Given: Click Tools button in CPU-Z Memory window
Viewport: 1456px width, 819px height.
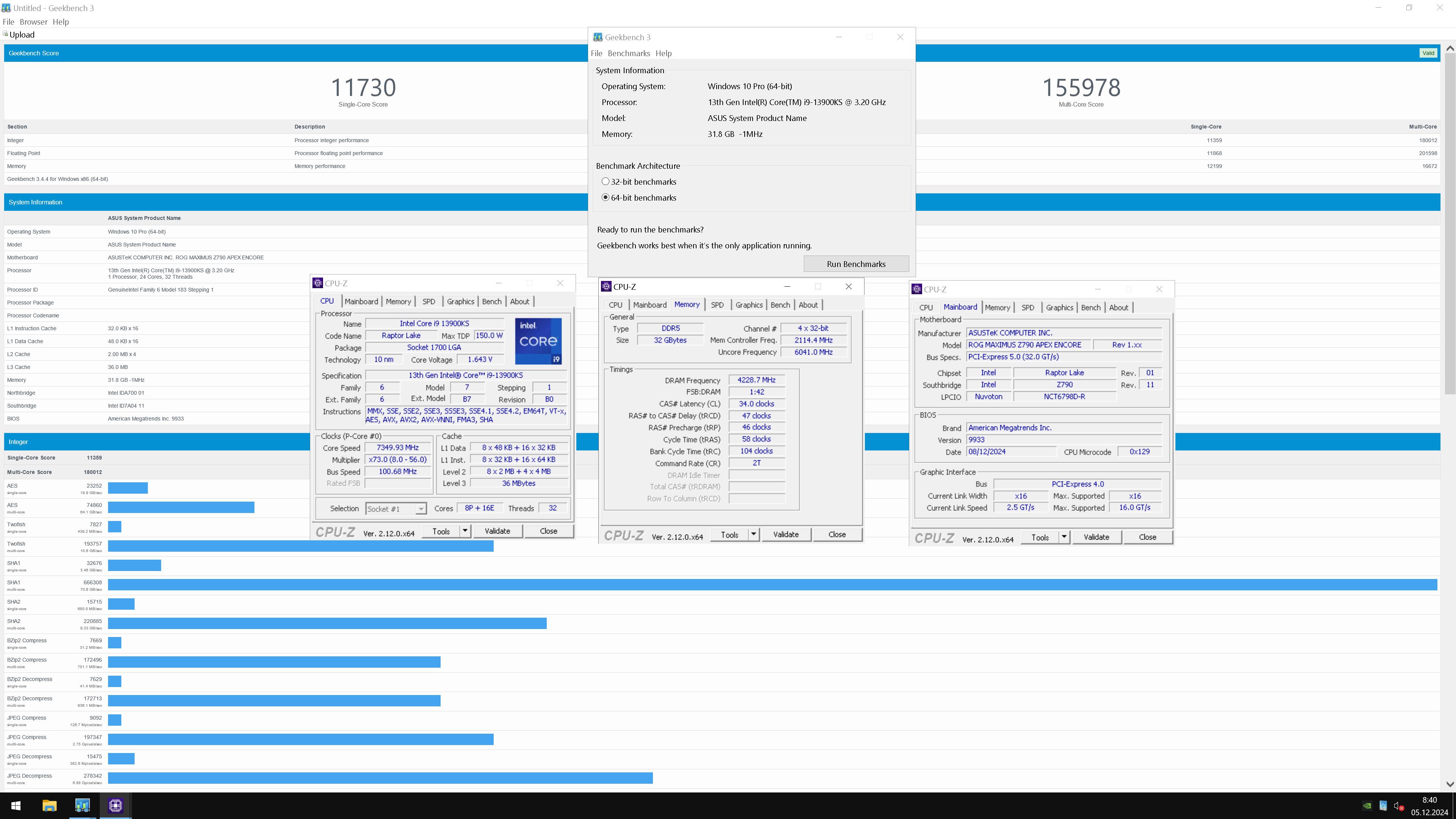Looking at the screenshot, I should pos(730,534).
